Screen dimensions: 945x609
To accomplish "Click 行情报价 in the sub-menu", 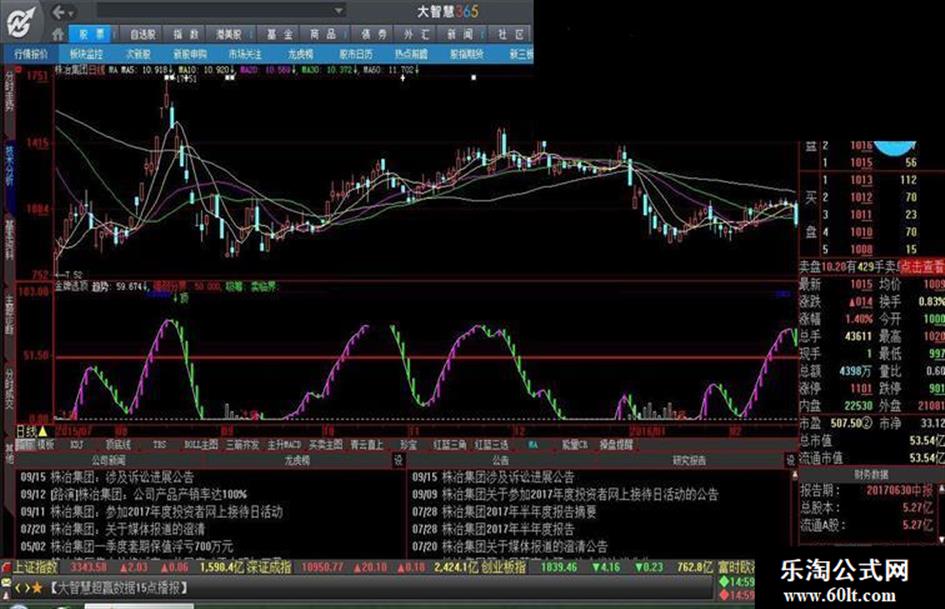I will (x=31, y=54).
